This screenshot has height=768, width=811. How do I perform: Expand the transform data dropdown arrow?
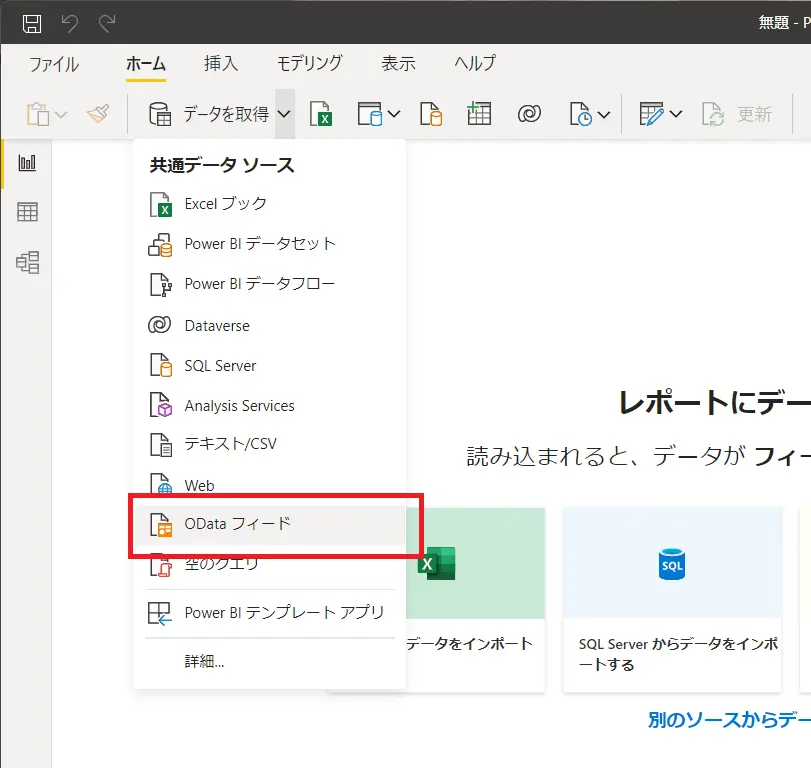pos(675,114)
